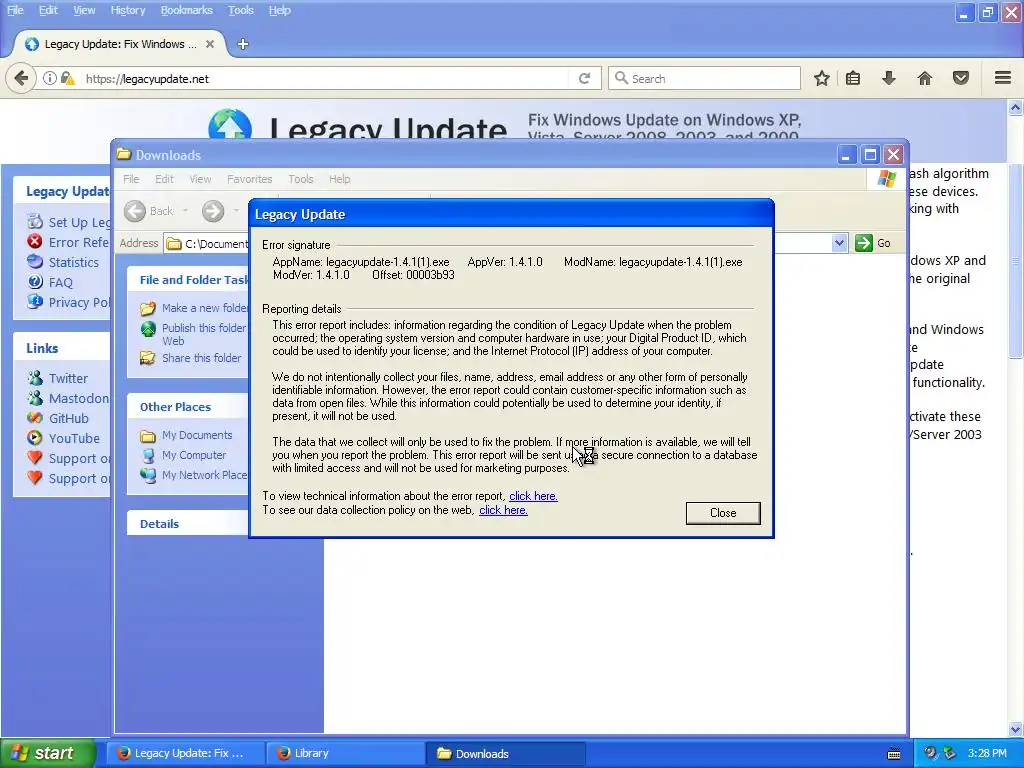Go back in Firefox
Screen dimensions: 1024x768
21,78
